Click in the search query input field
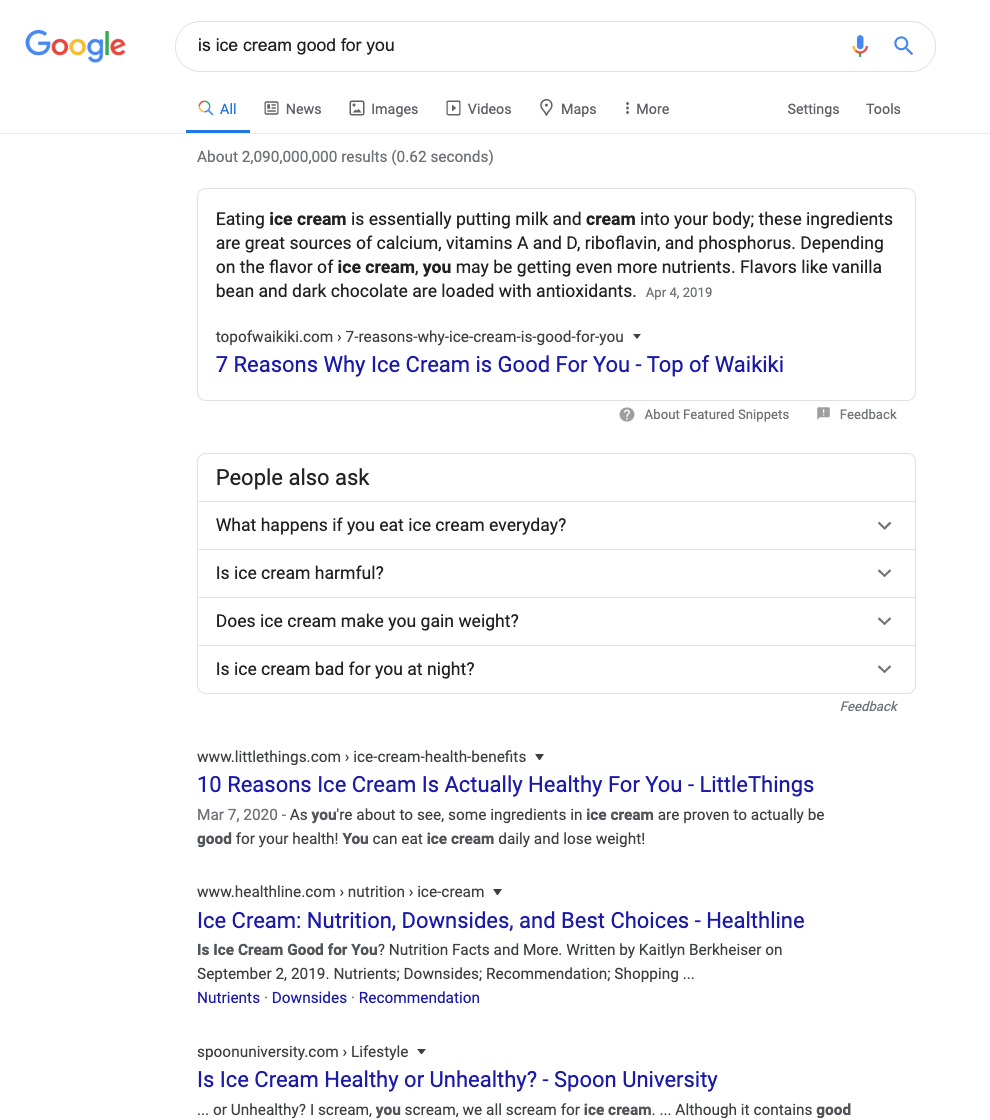The width and height of the screenshot is (990, 1120). 500,46
